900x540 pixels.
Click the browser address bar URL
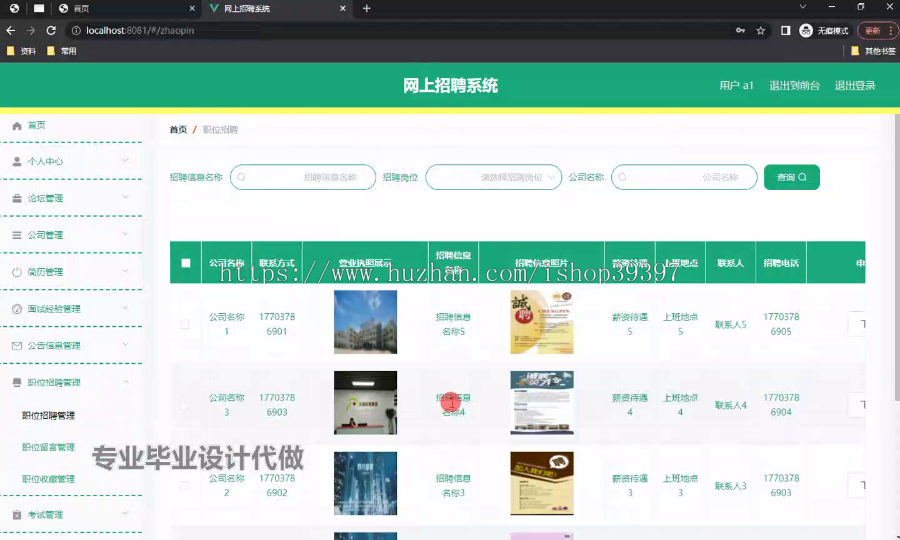(140, 30)
